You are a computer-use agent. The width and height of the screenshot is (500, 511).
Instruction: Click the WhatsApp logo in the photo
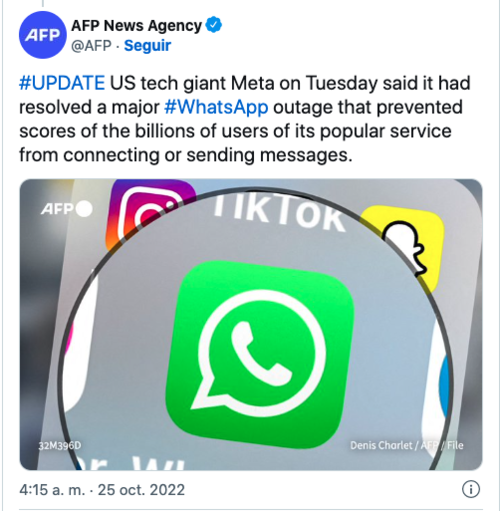click(x=260, y=354)
